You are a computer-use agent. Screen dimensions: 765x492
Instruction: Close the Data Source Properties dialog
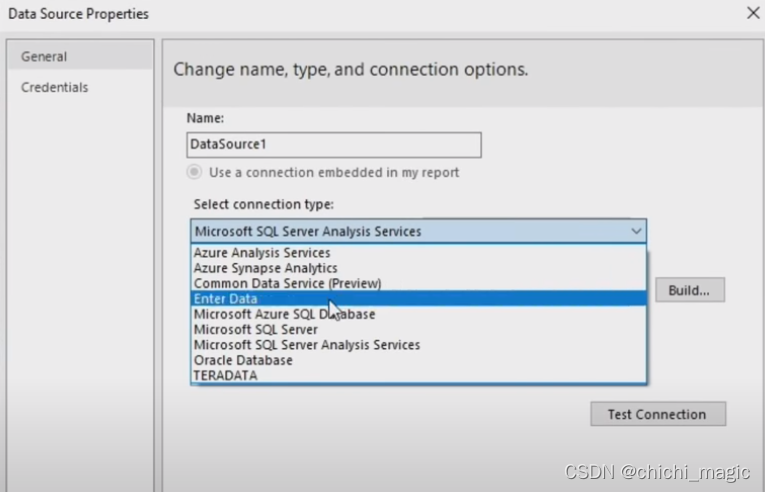(x=753, y=13)
